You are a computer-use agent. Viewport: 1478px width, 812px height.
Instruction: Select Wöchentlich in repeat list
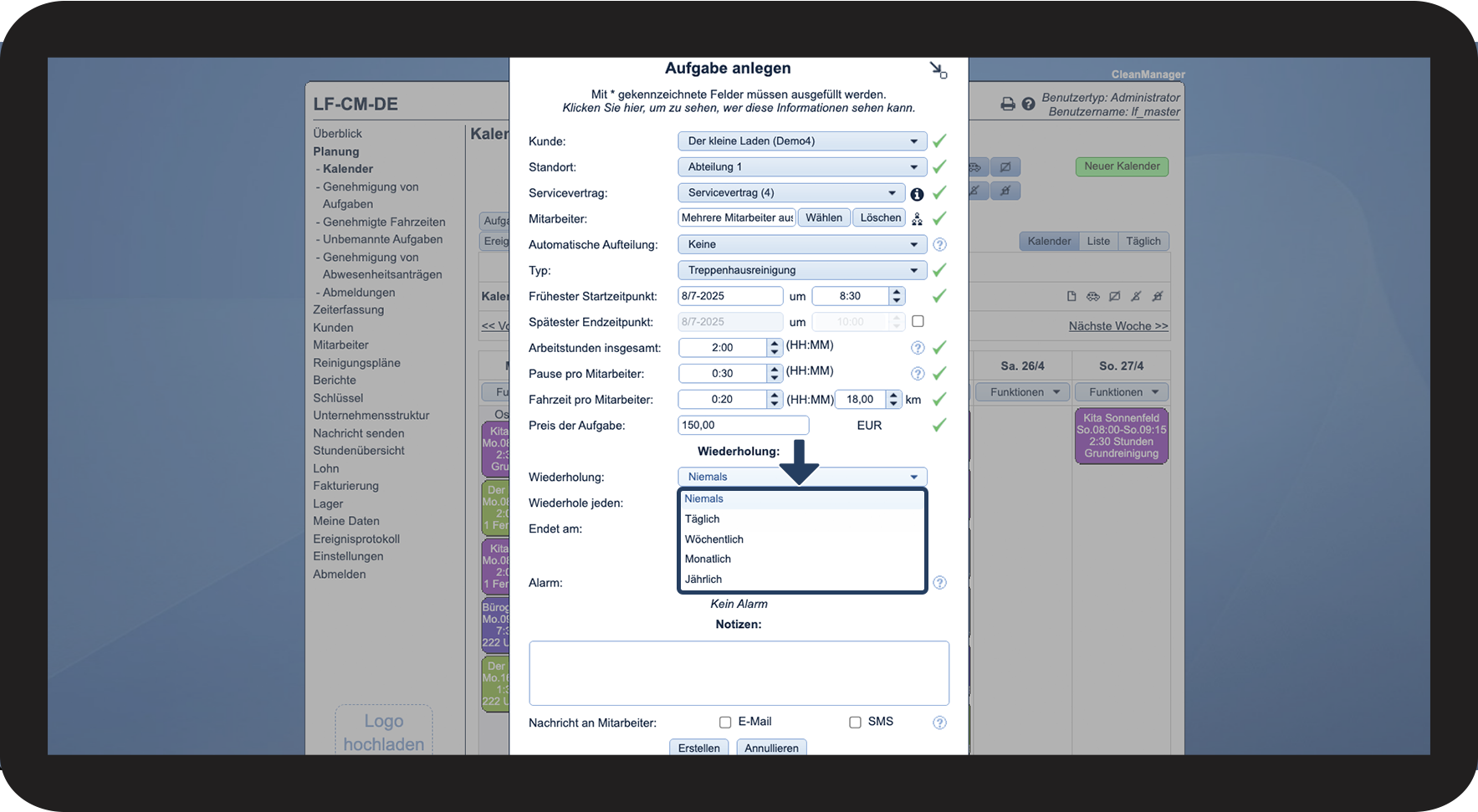[802, 539]
